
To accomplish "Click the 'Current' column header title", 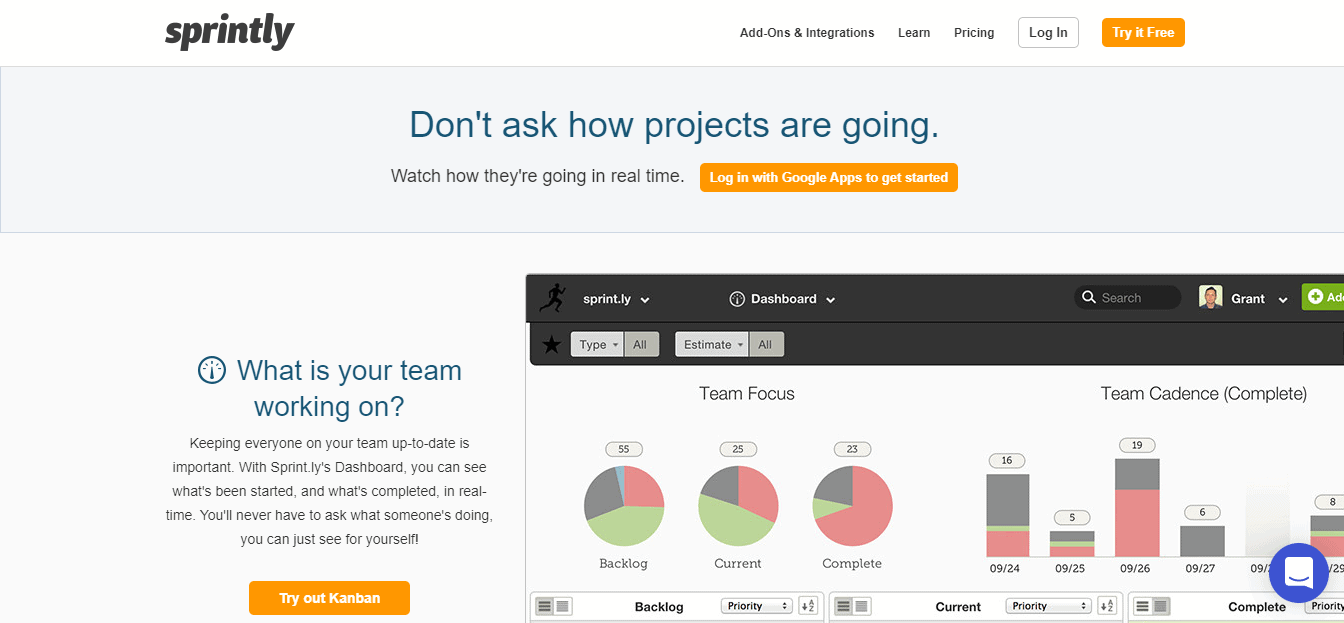I will pyautogui.click(x=958, y=607).
